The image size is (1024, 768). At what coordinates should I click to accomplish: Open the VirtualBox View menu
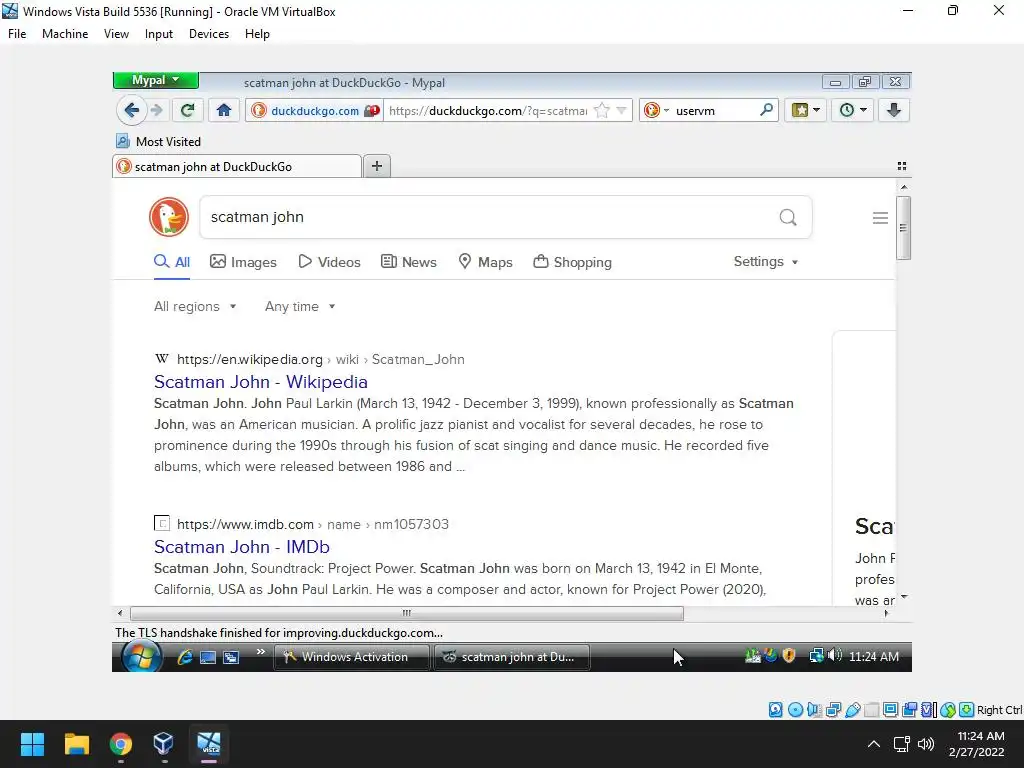coord(116,34)
